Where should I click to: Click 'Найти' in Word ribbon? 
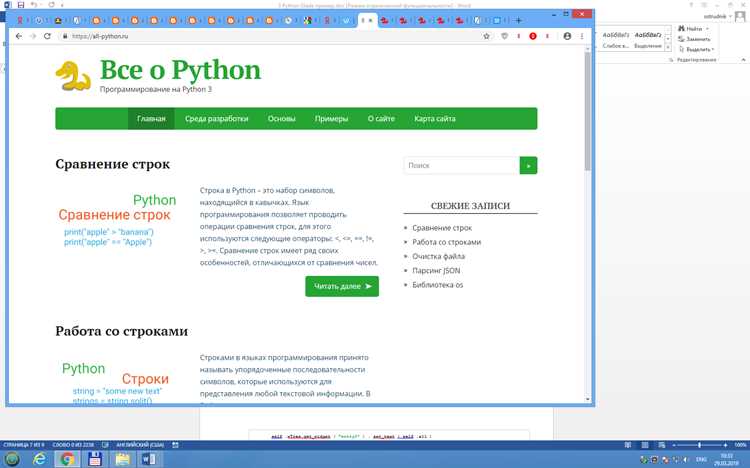(690, 29)
